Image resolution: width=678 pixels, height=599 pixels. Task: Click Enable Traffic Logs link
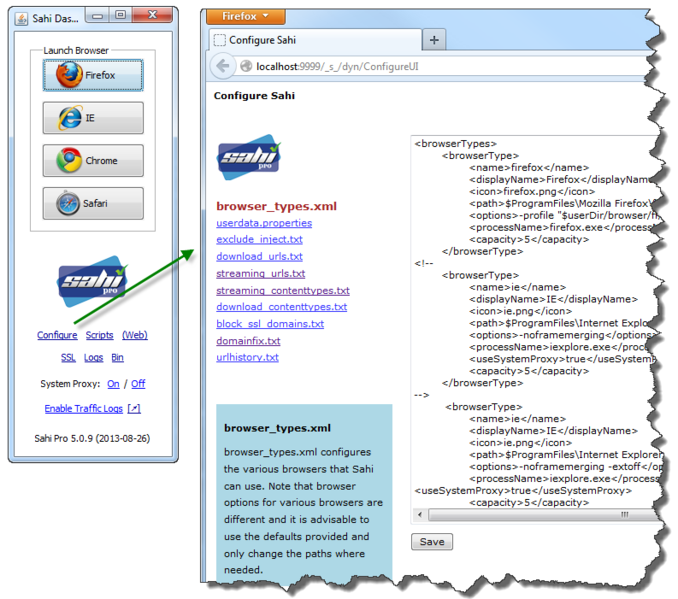[x=84, y=409]
